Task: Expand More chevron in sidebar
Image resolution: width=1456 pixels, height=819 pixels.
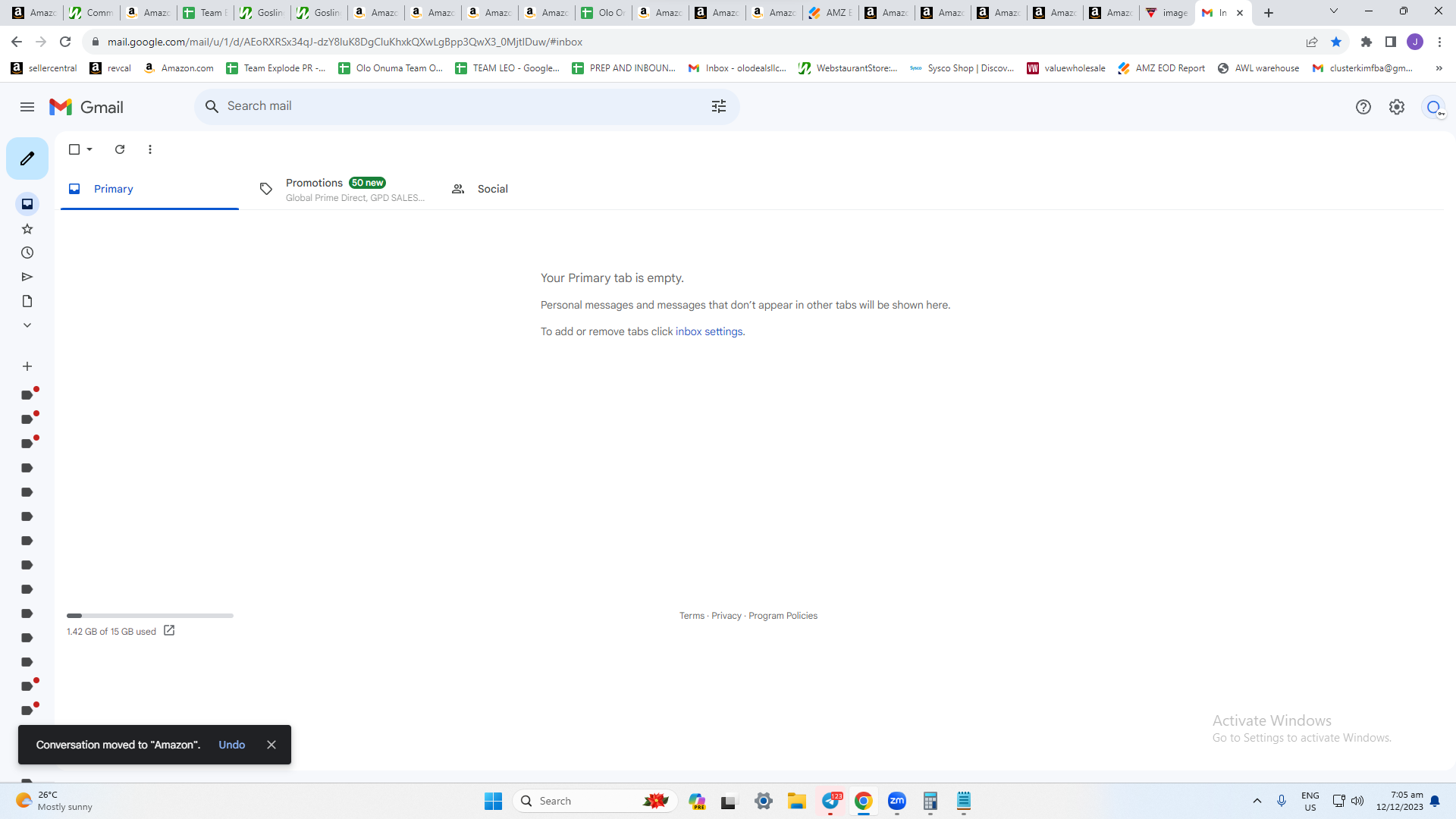Action: point(27,325)
